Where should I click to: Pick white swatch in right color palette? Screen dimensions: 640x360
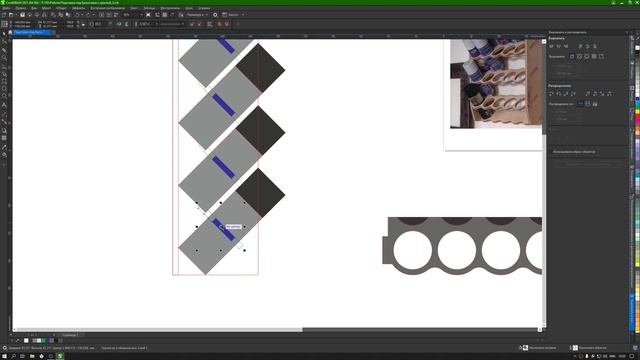(x=638, y=48)
